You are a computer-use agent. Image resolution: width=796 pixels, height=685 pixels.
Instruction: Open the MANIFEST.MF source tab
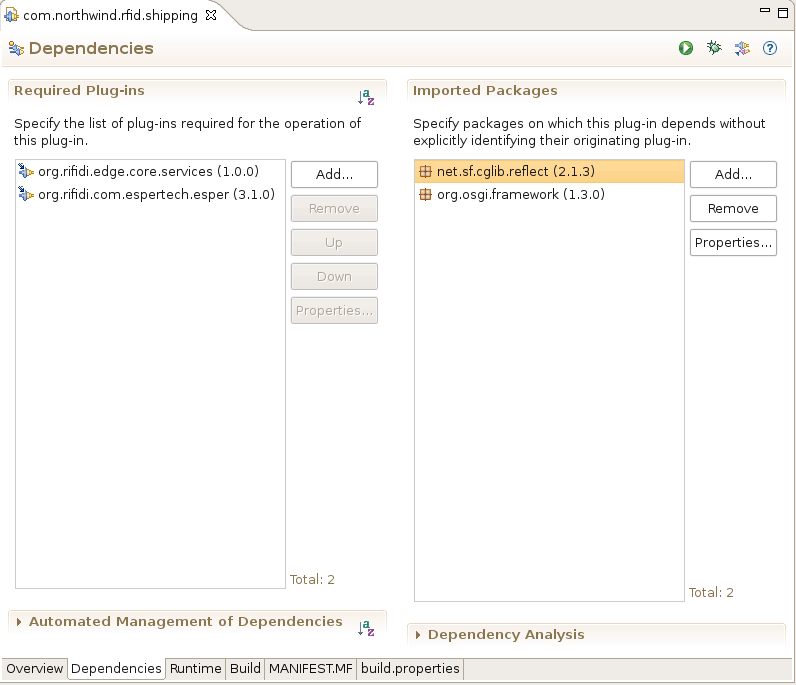click(311, 668)
